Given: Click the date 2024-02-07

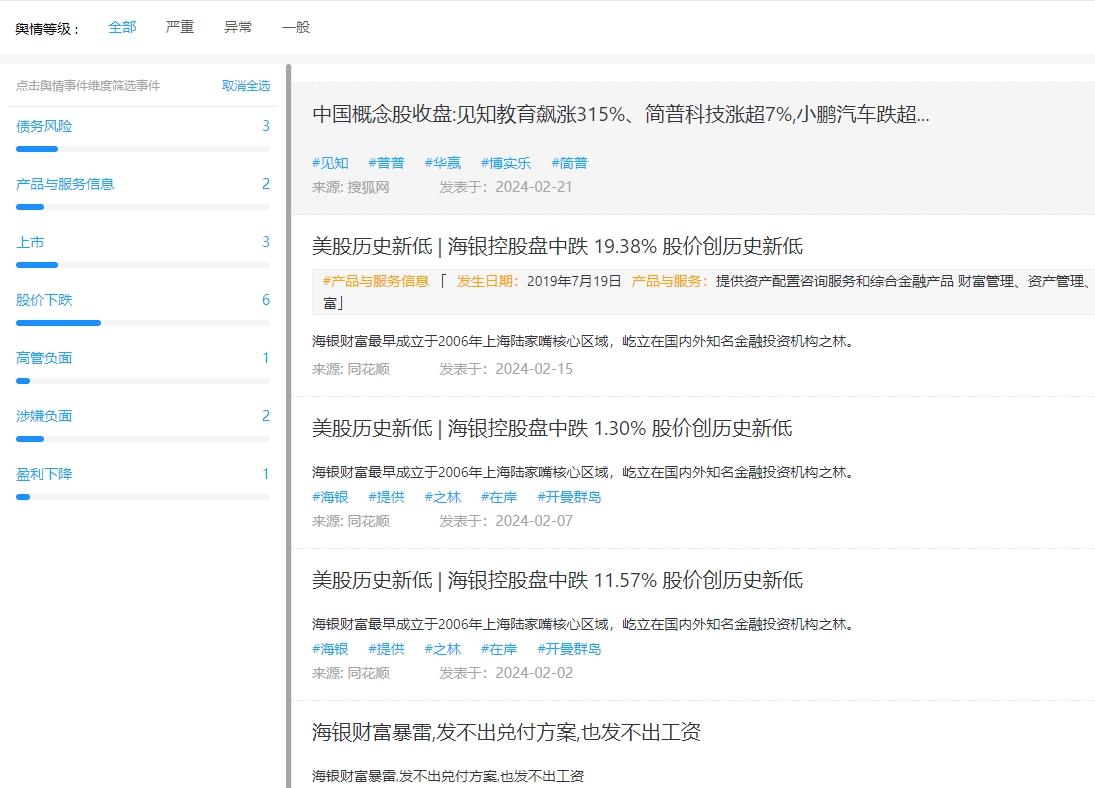Looking at the screenshot, I should [534, 521].
